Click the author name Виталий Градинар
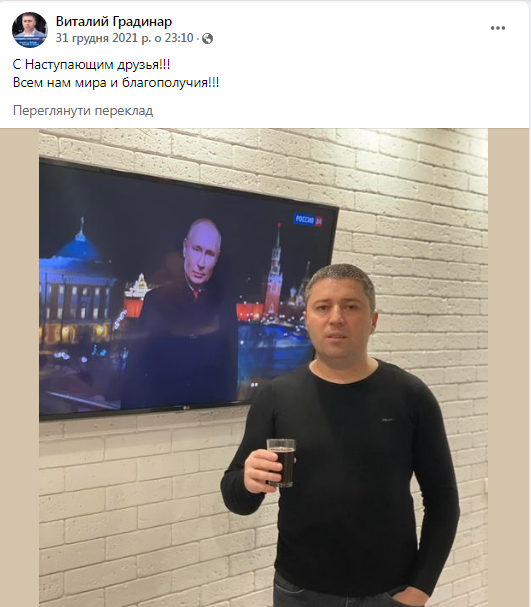The width and height of the screenshot is (531, 607). [x=114, y=21]
